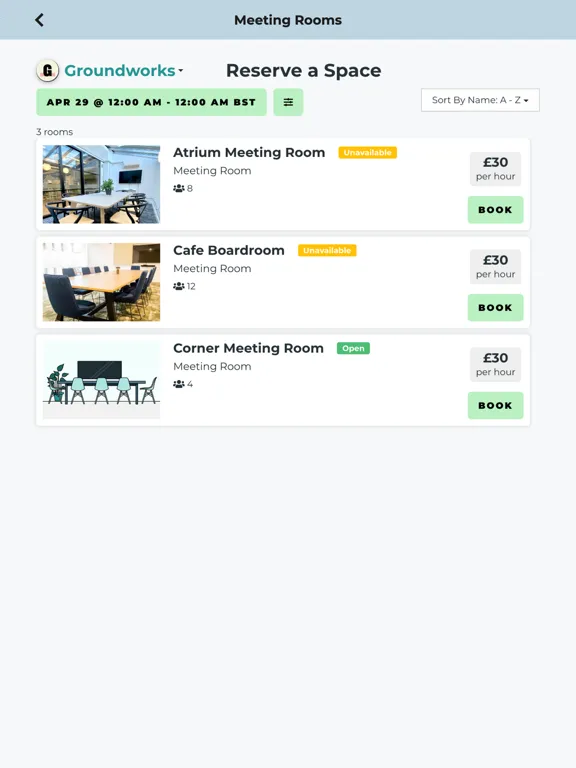This screenshot has height=768, width=576.
Task: Go back using the left arrow icon
Action: point(40,20)
